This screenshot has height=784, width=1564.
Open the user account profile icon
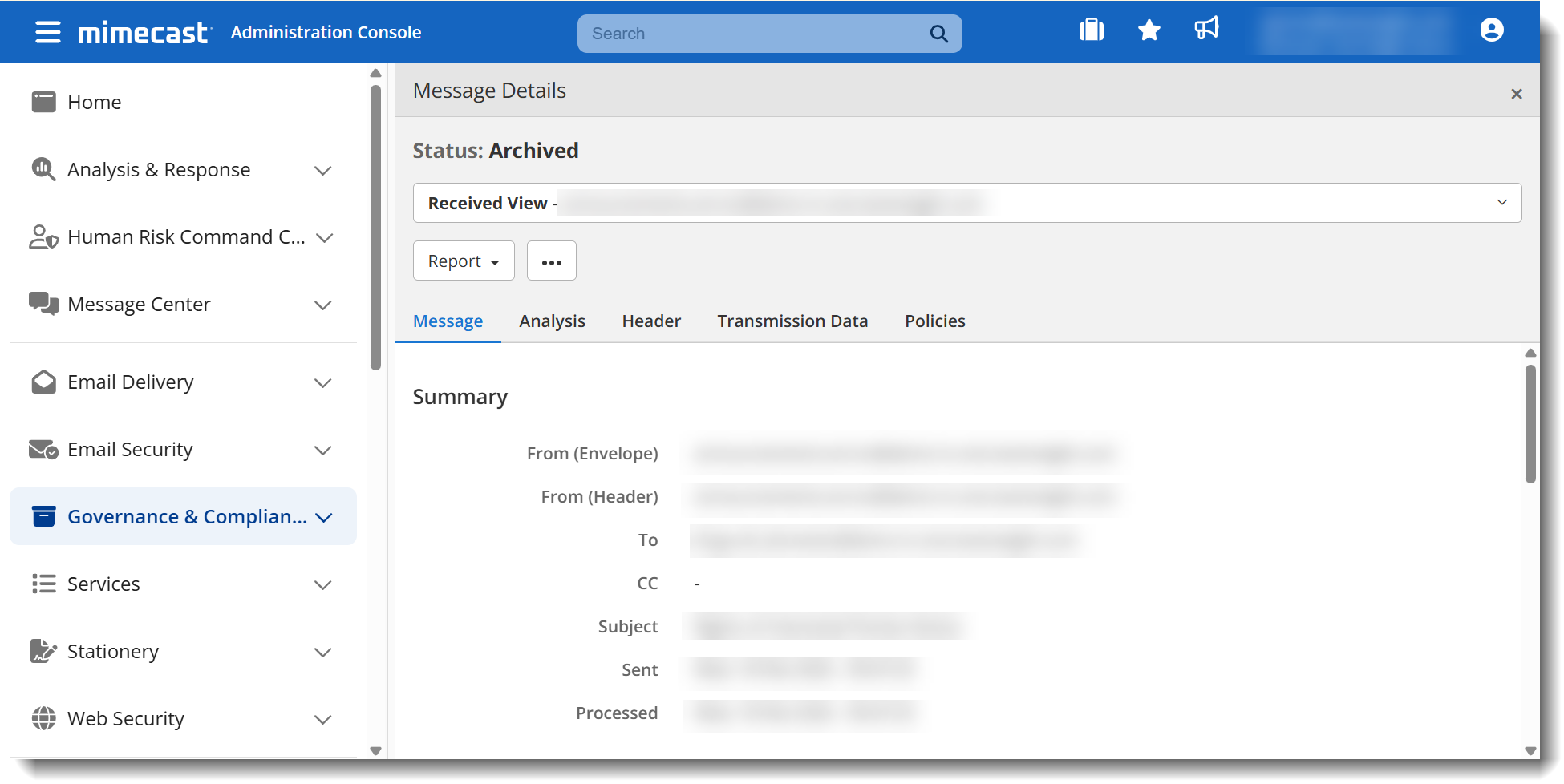click(x=1491, y=30)
